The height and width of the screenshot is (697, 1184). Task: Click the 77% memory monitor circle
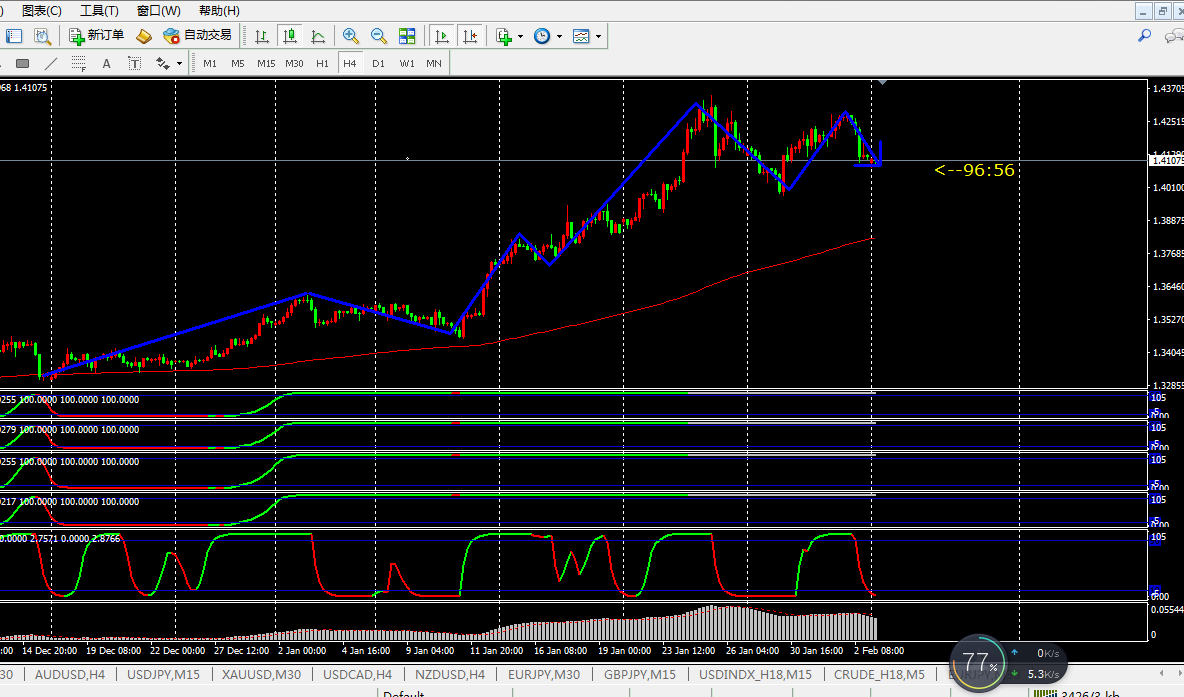tap(979, 663)
